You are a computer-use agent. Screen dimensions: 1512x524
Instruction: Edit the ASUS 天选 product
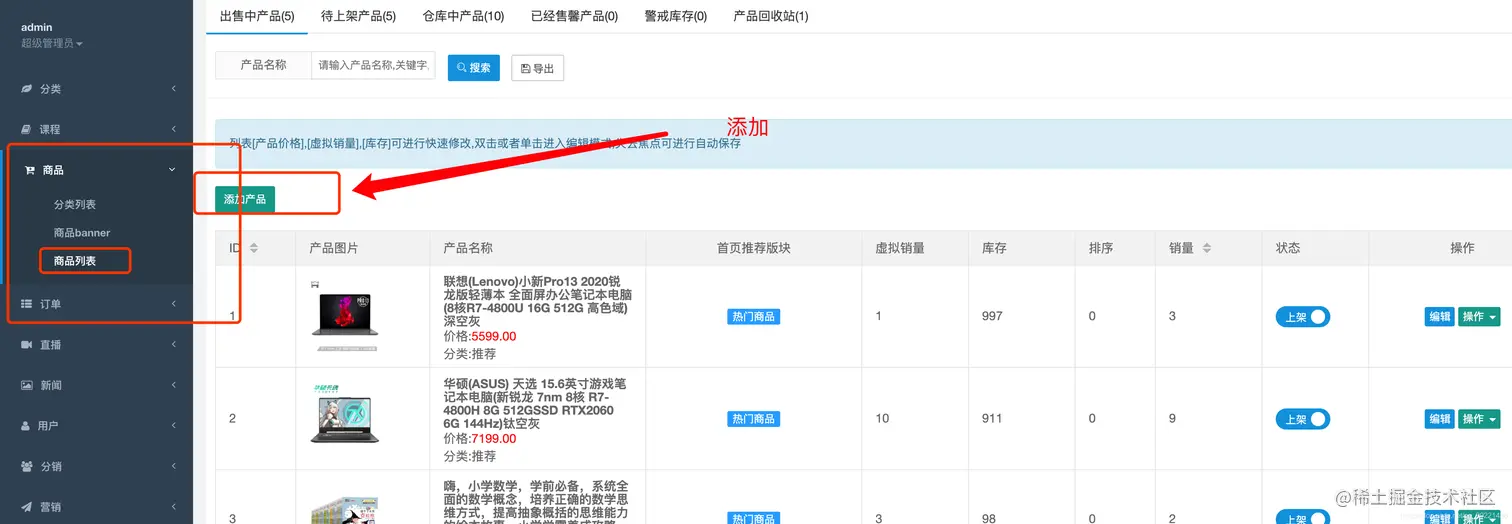tap(1439, 419)
